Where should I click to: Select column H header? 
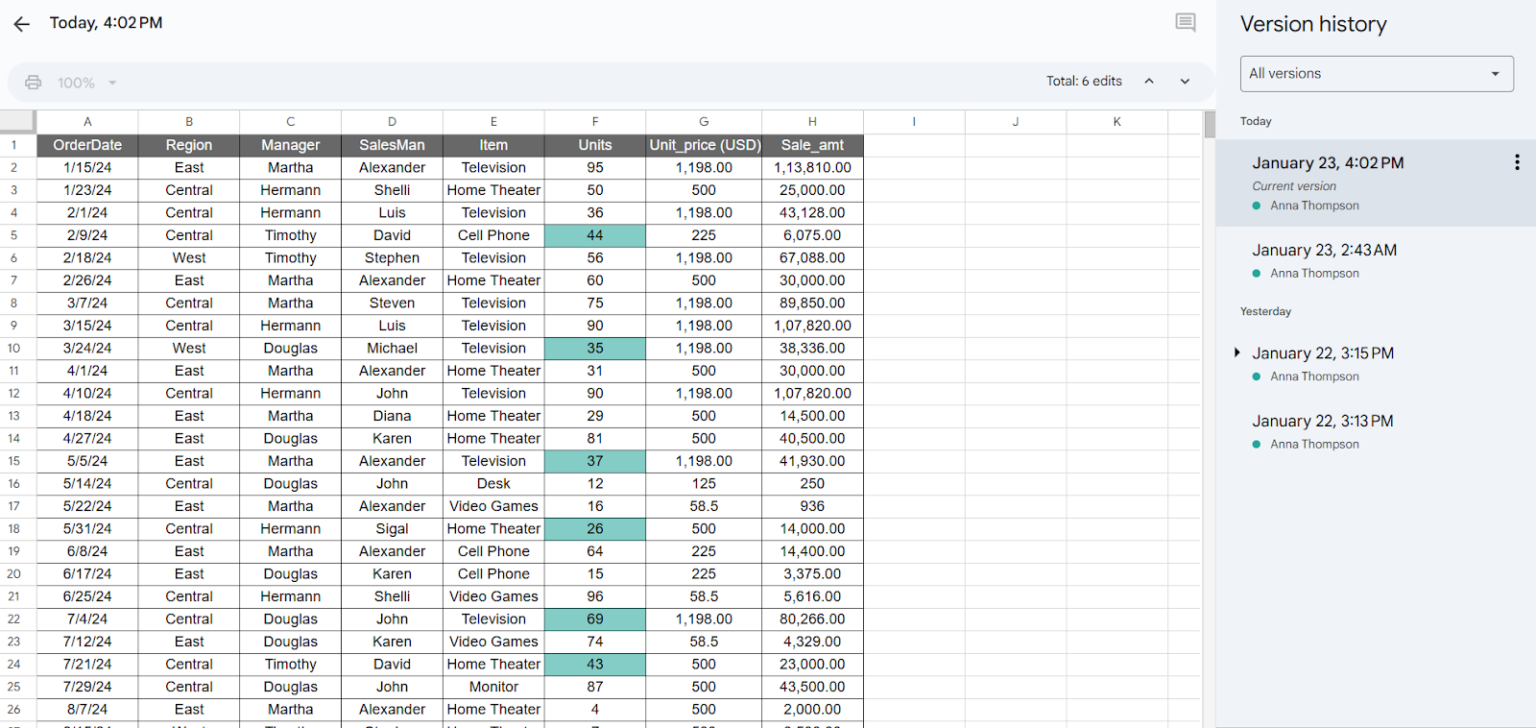coord(812,122)
